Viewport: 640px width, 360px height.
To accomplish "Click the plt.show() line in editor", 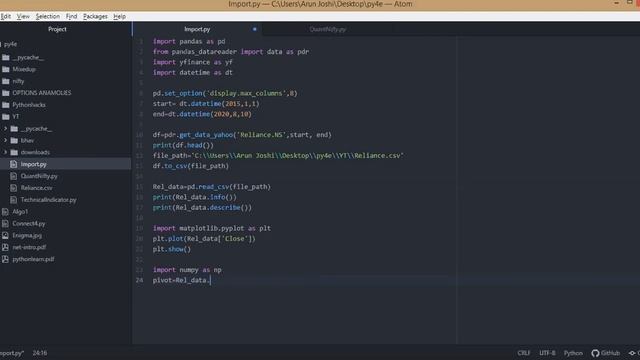I will [x=172, y=249].
